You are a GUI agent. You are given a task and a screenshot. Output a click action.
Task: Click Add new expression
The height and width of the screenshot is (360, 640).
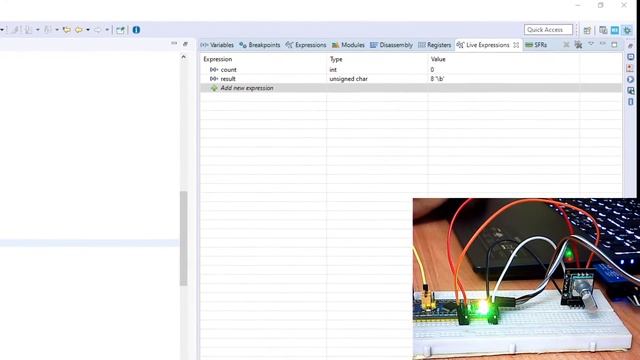coord(247,88)
